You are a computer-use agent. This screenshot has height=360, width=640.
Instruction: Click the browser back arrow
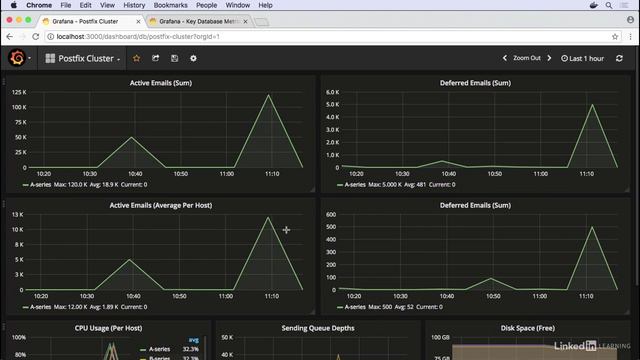[x=9, y=37]
